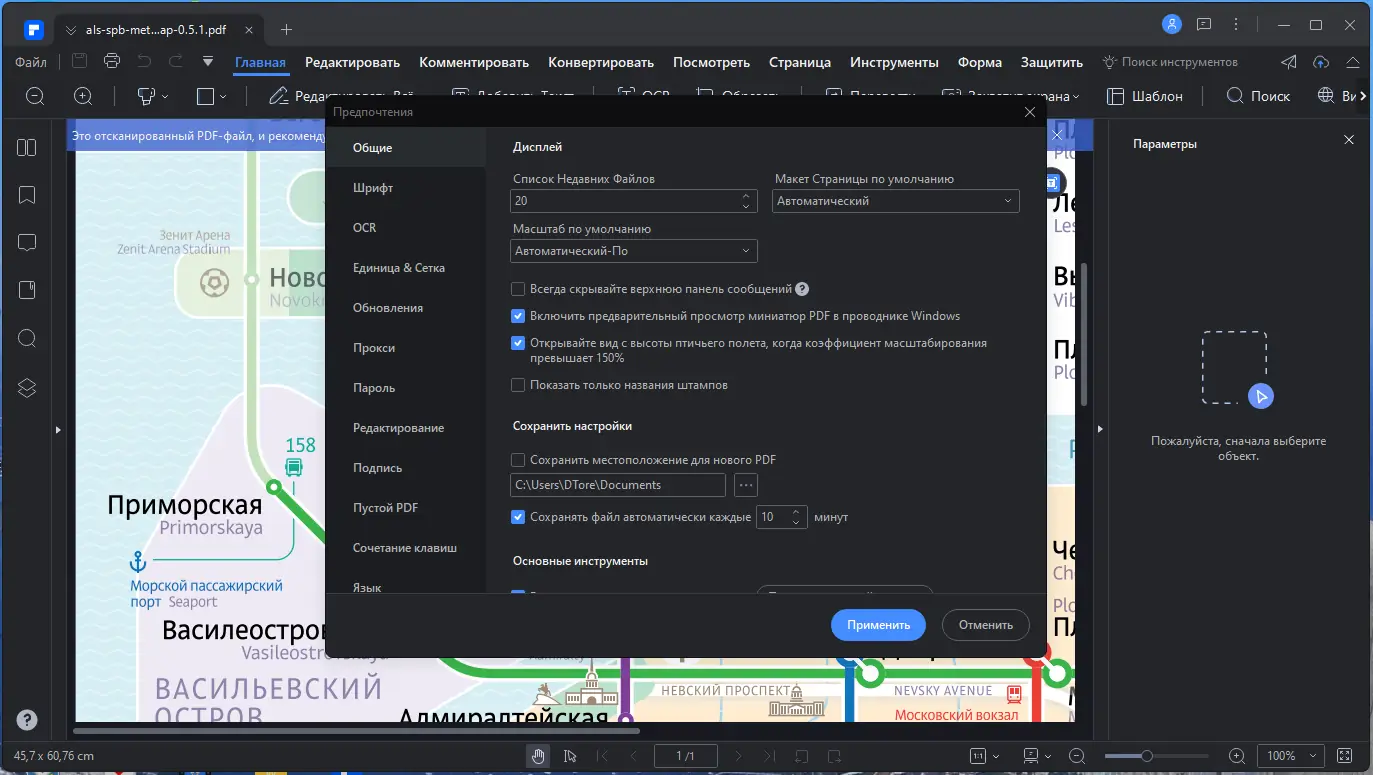Open the comments panel in left sidebar
The image size is (1373, 775).
point(27,242)
